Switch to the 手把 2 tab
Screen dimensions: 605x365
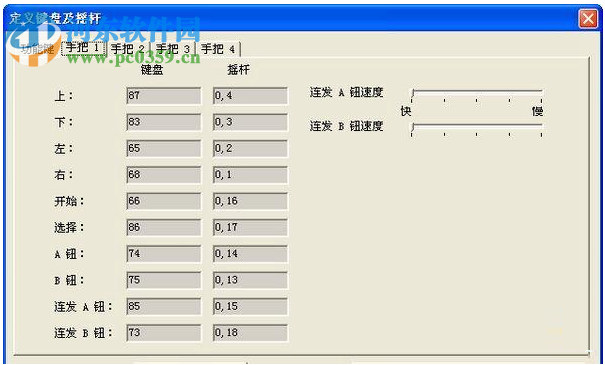click(x=128, y=49)
